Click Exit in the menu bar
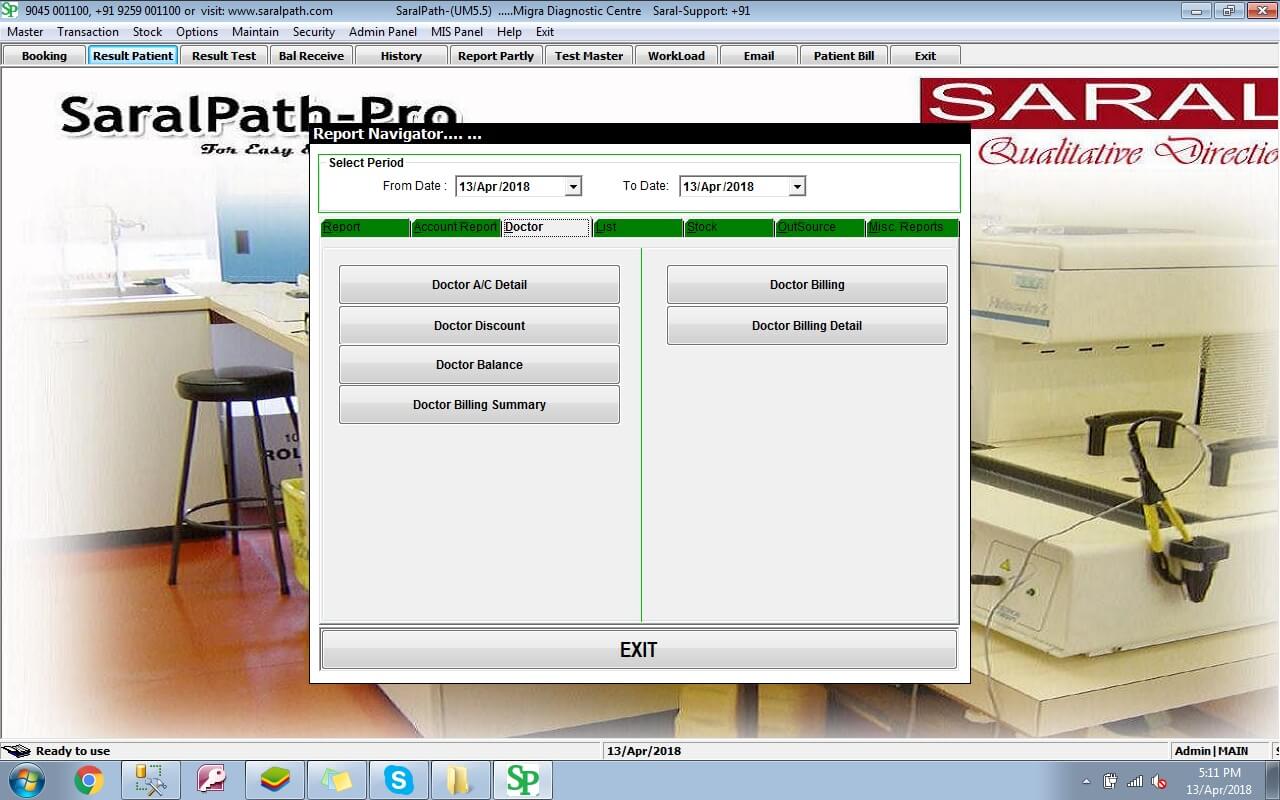The image size is (1280, 800). [545, 32]
